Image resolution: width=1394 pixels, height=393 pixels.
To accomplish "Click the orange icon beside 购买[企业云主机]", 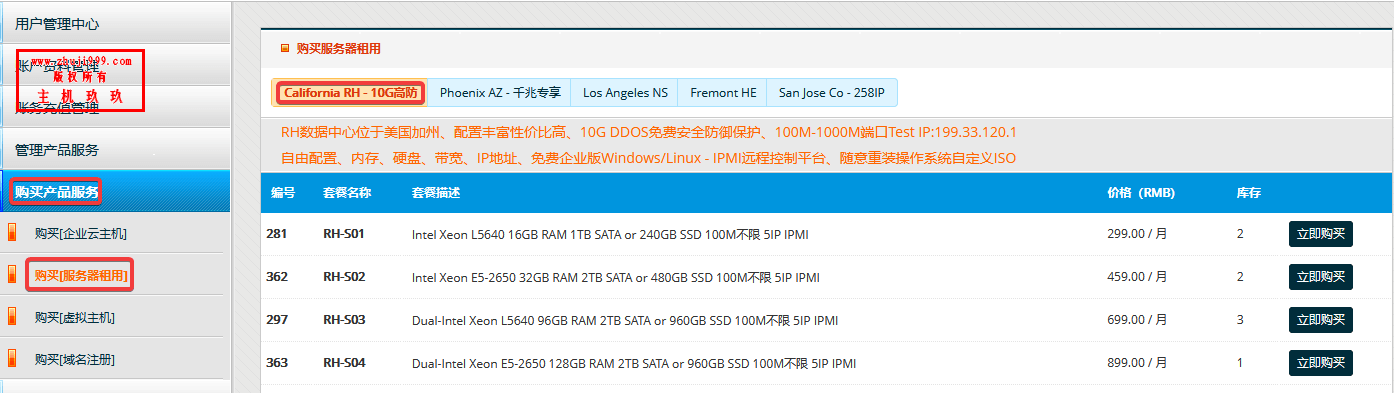I will 13,233.
